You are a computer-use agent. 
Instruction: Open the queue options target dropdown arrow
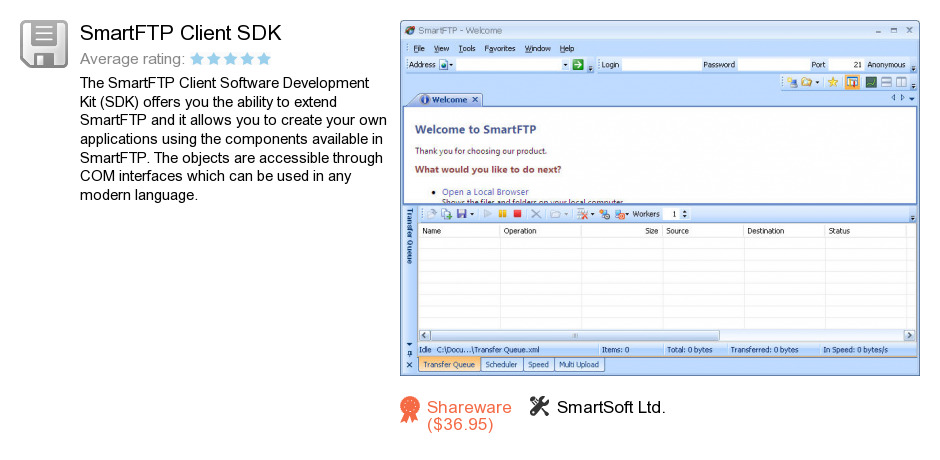pyautogui.click(x=628, y=214)
